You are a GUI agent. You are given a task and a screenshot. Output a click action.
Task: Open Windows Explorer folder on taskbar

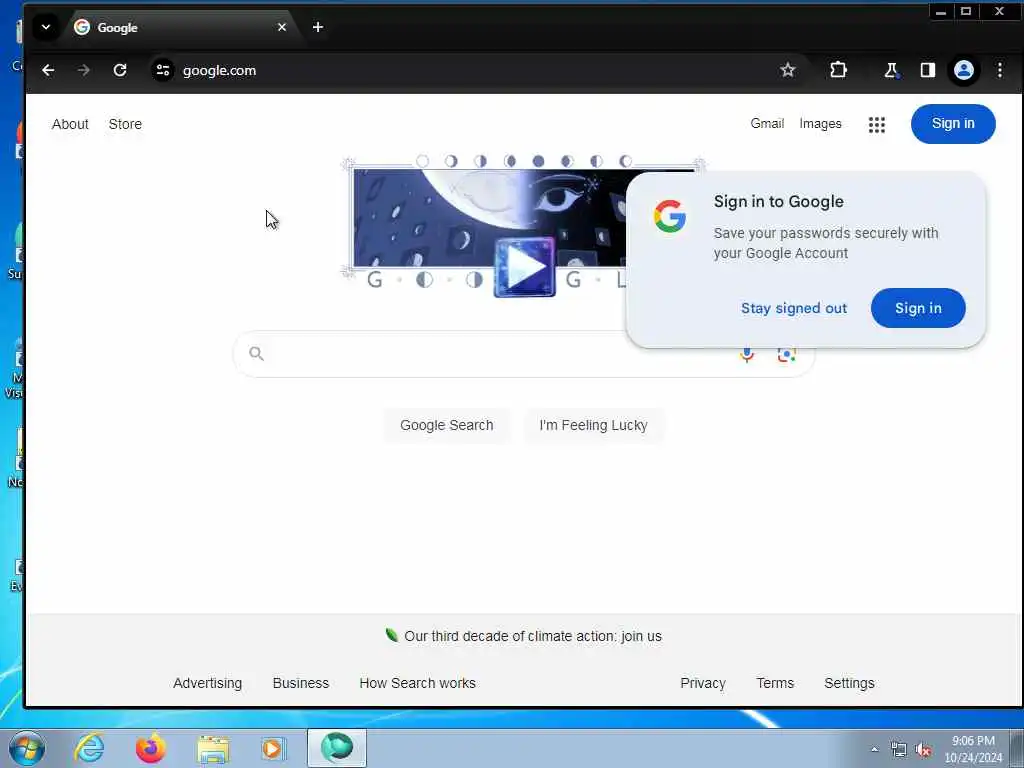pos(213,749)
